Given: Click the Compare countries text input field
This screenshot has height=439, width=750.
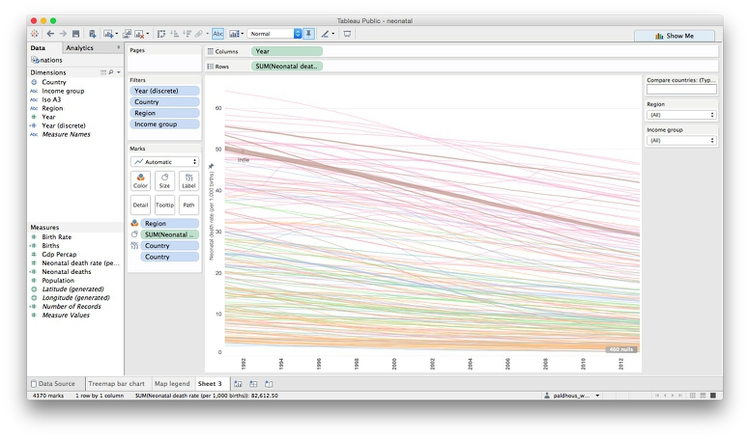Looking at the screenshot, I should pos(681,90).
